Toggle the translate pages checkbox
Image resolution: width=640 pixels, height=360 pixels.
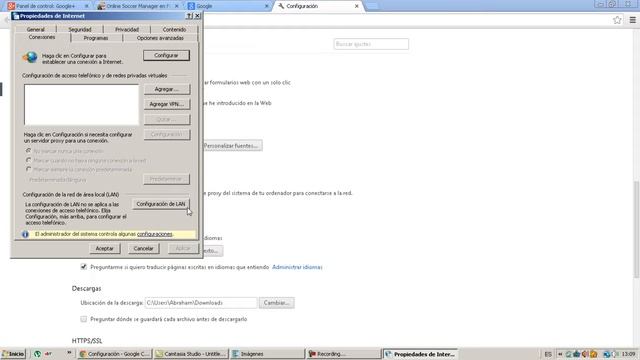(84, 267)
